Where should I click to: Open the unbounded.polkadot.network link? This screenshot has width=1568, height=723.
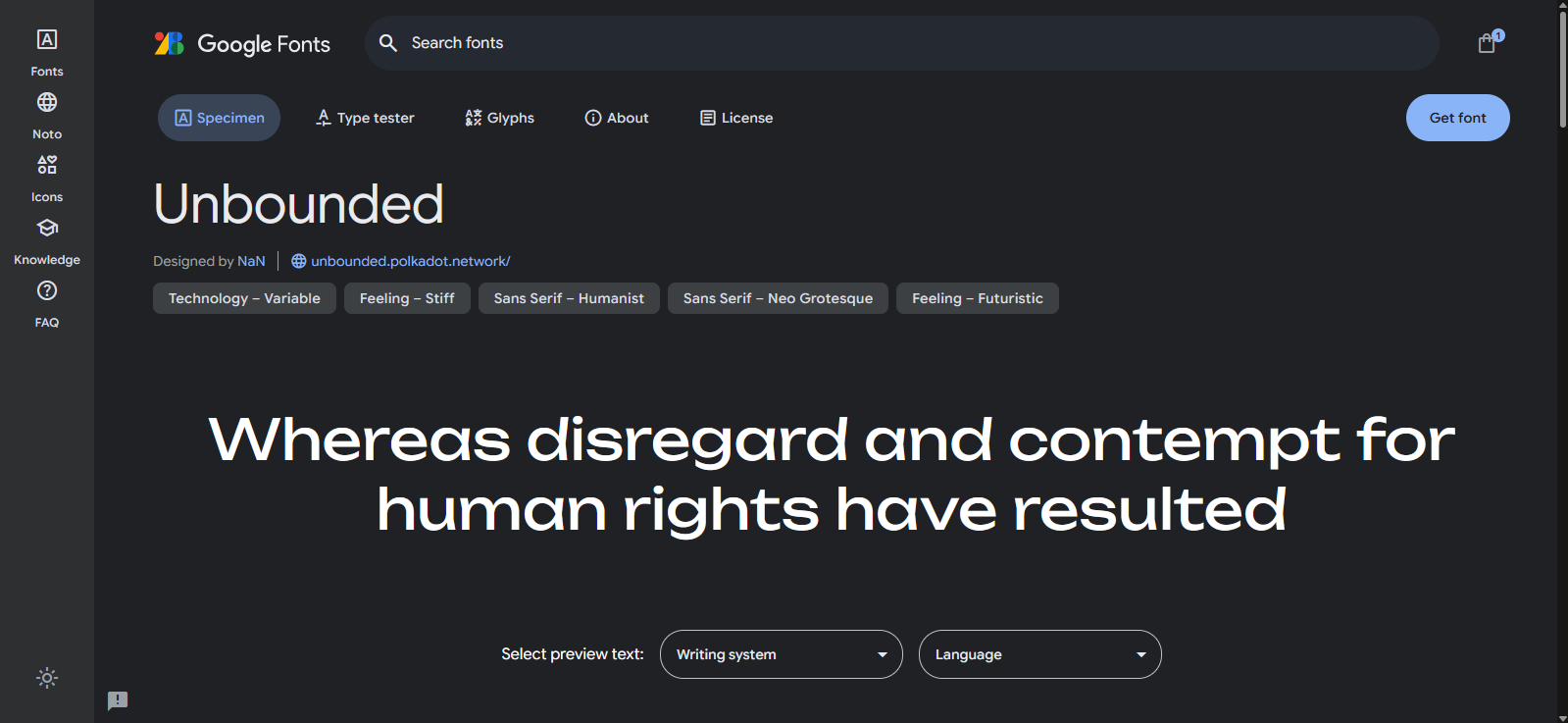click(x=410, y=261)
